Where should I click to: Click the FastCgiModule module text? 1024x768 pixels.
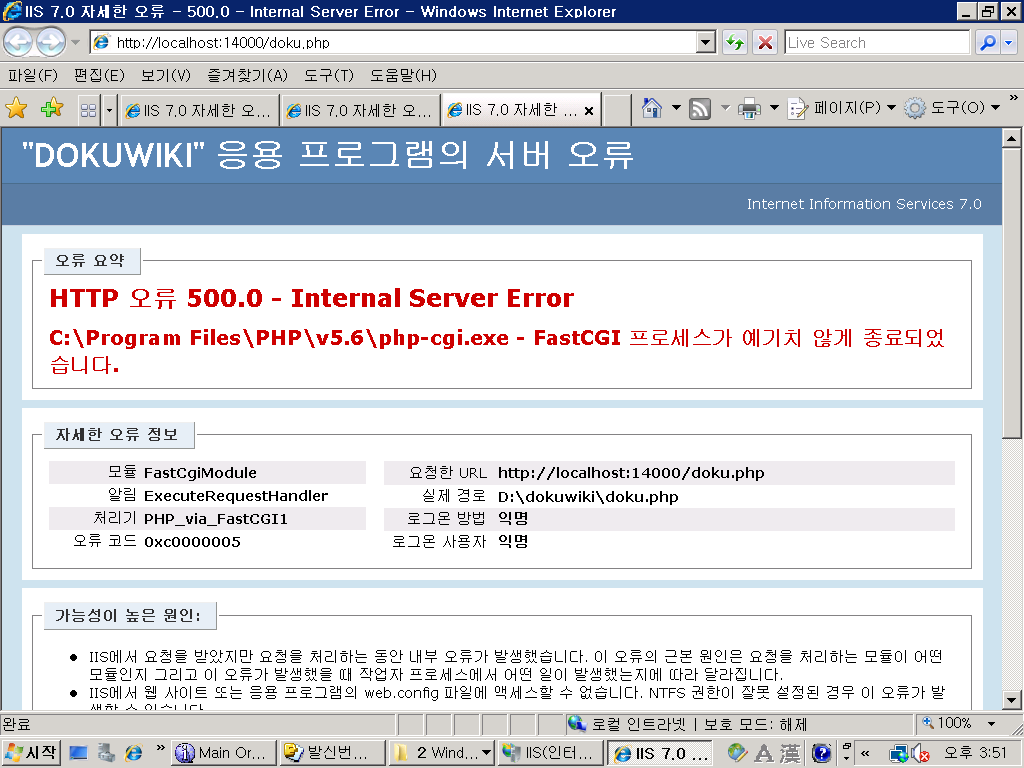click(x=200, y=472)
